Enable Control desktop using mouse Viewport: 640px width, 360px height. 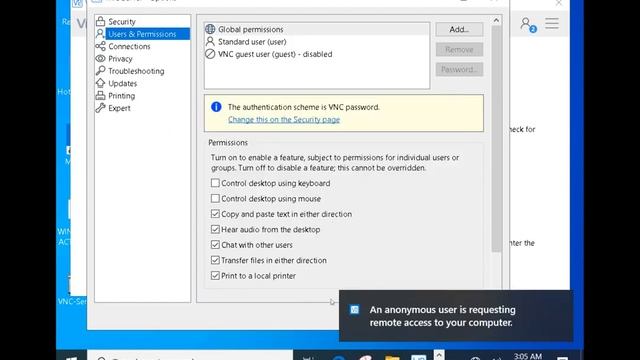pos(215,198)
